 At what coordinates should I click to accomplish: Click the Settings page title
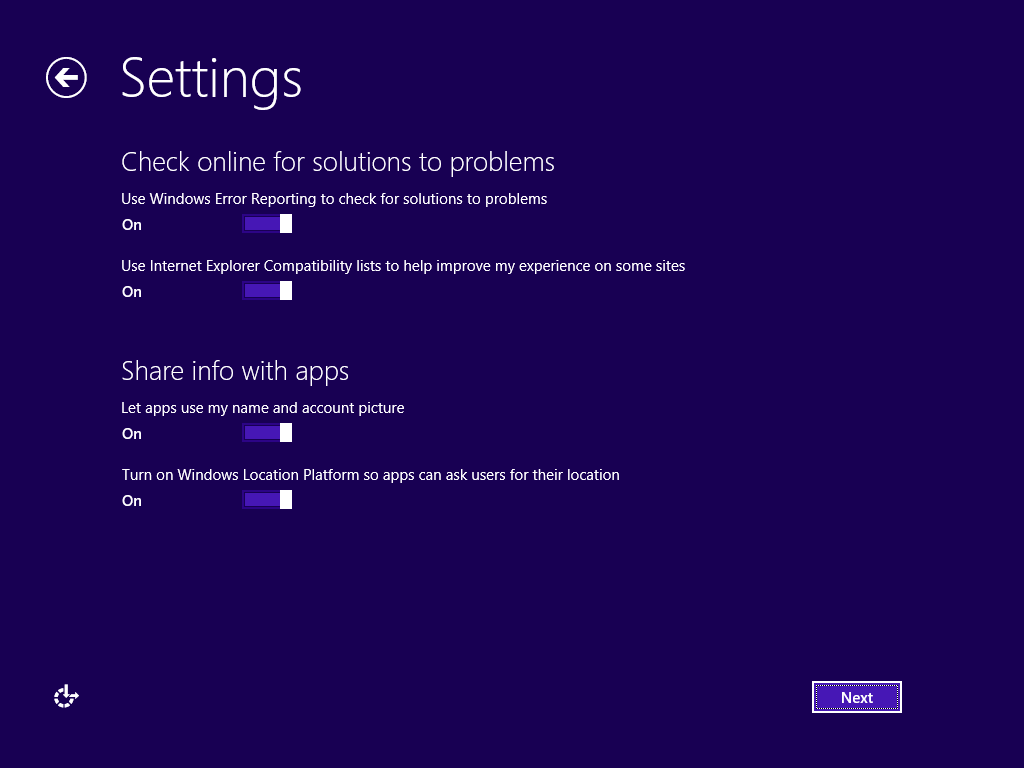click(x=211, y=78)
